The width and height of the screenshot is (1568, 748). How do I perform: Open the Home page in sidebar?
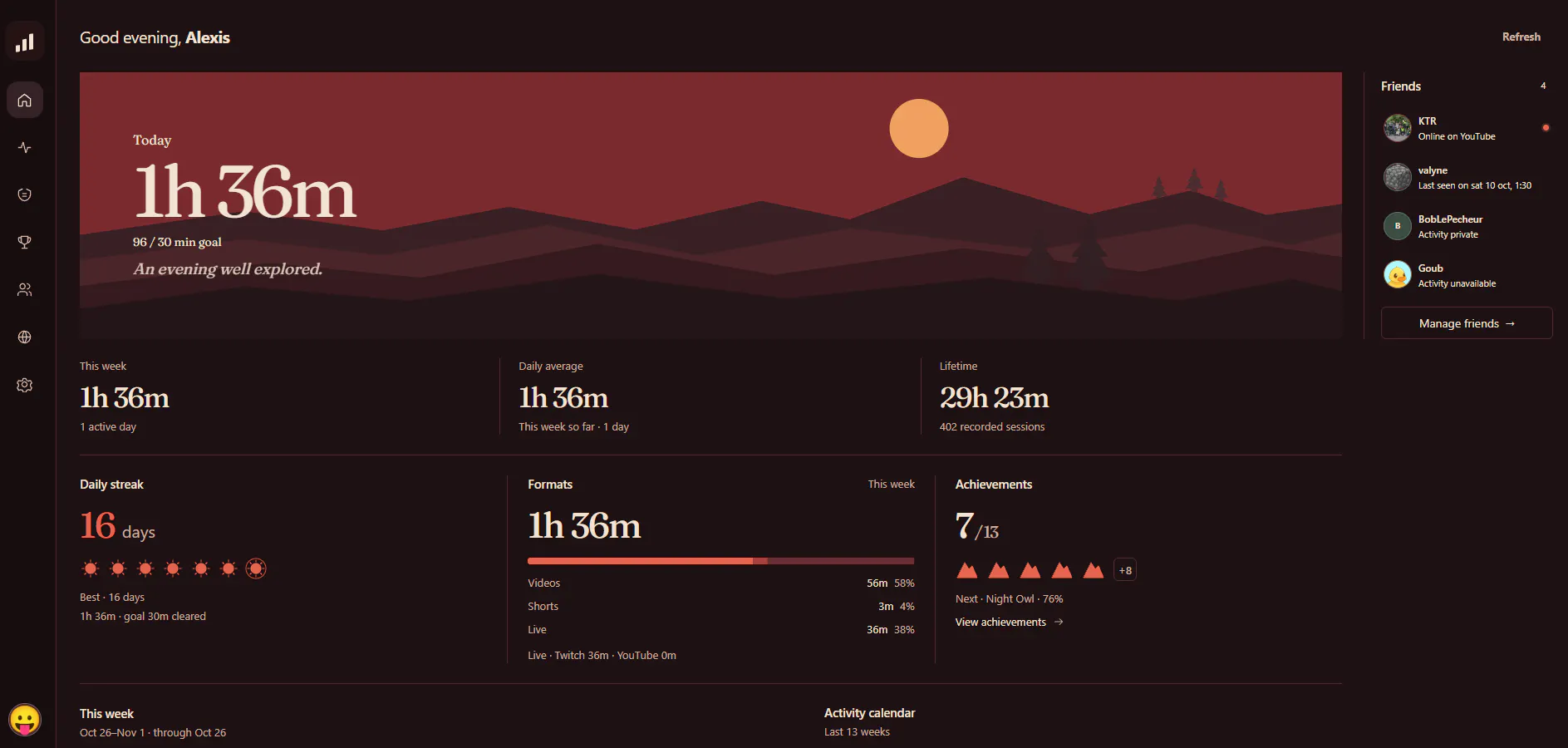coord(25,100)
